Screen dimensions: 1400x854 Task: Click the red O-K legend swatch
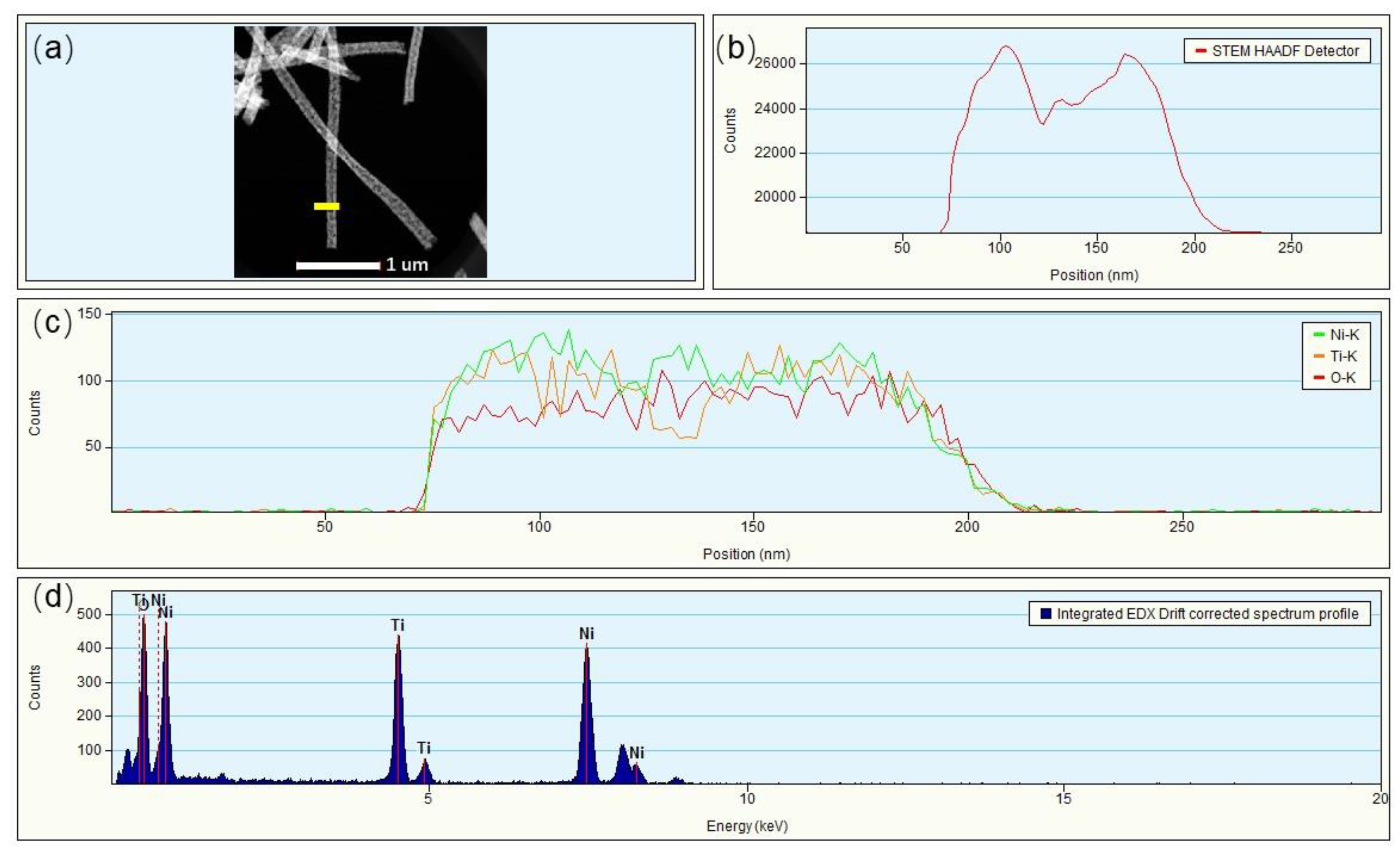point(1319,378)
